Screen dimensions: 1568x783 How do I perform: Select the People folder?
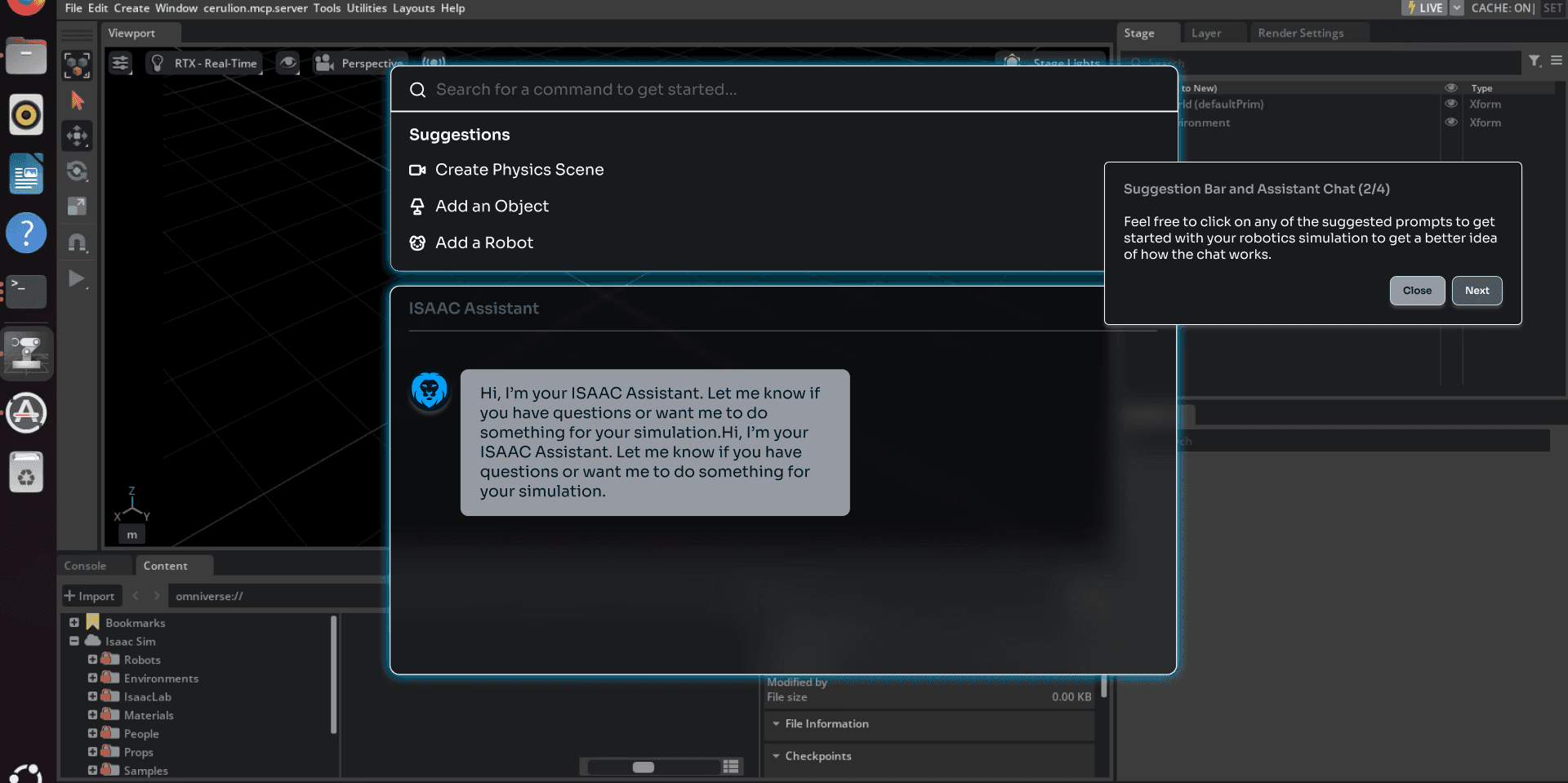[141, 734]
